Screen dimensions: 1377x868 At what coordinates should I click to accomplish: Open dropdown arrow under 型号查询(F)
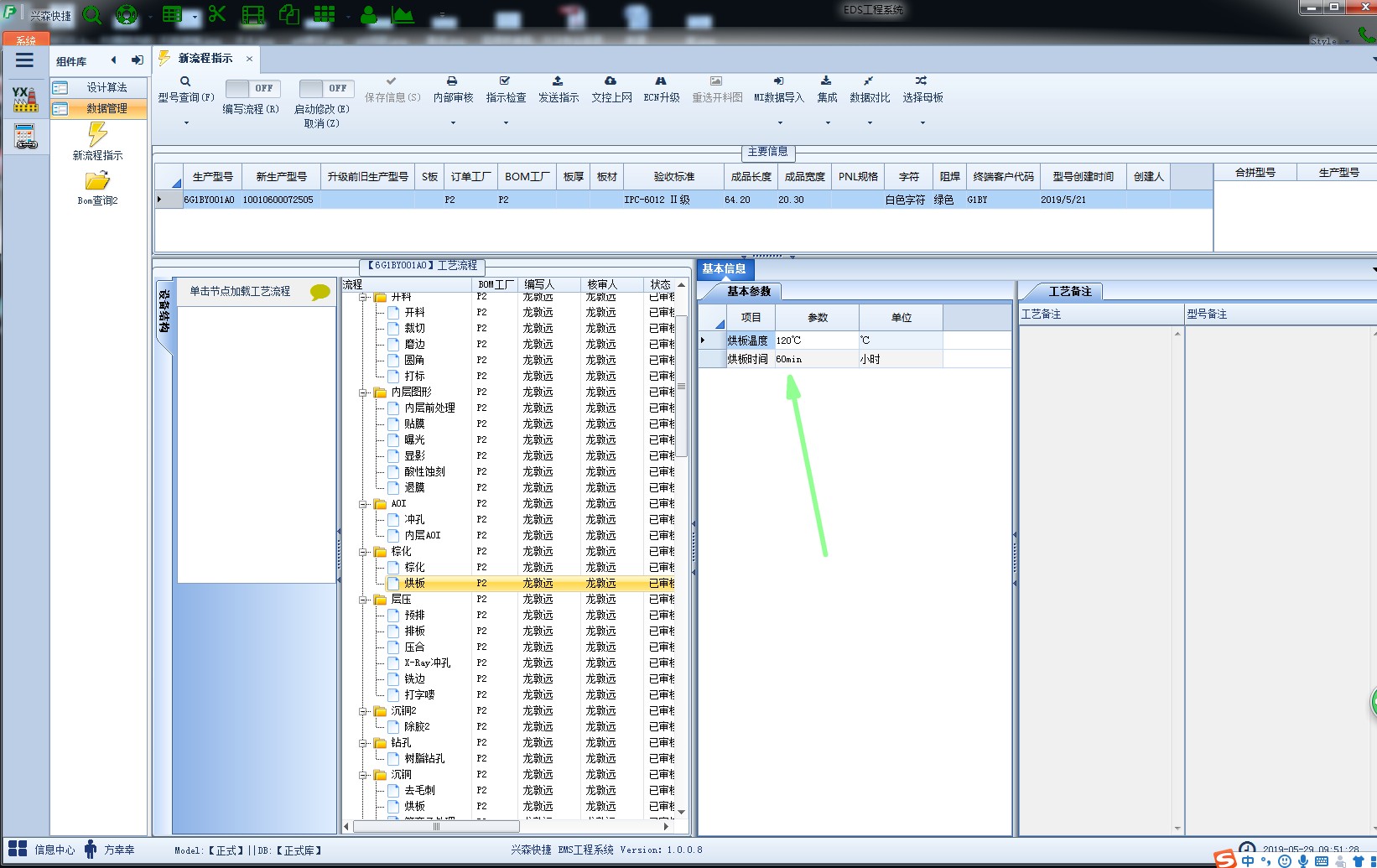click(x=186, y=123)
